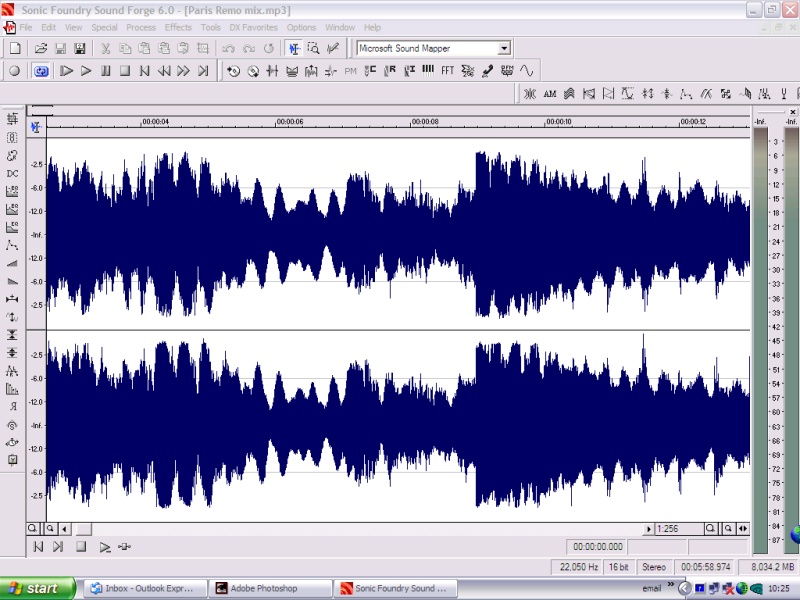Click the AM amplitude modulation effect icon

(x=549, y=94)
